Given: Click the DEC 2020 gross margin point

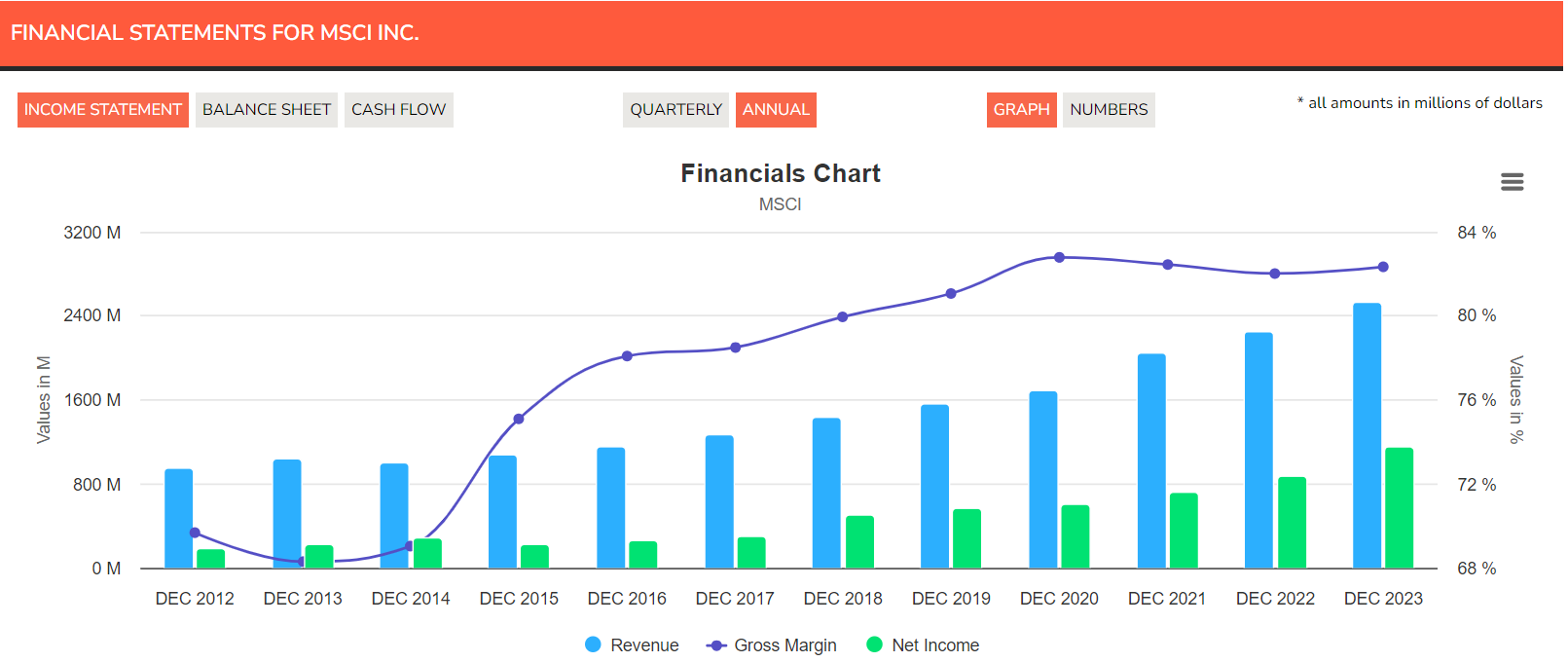Looking at the screenshot, I should coord(1060,258).
